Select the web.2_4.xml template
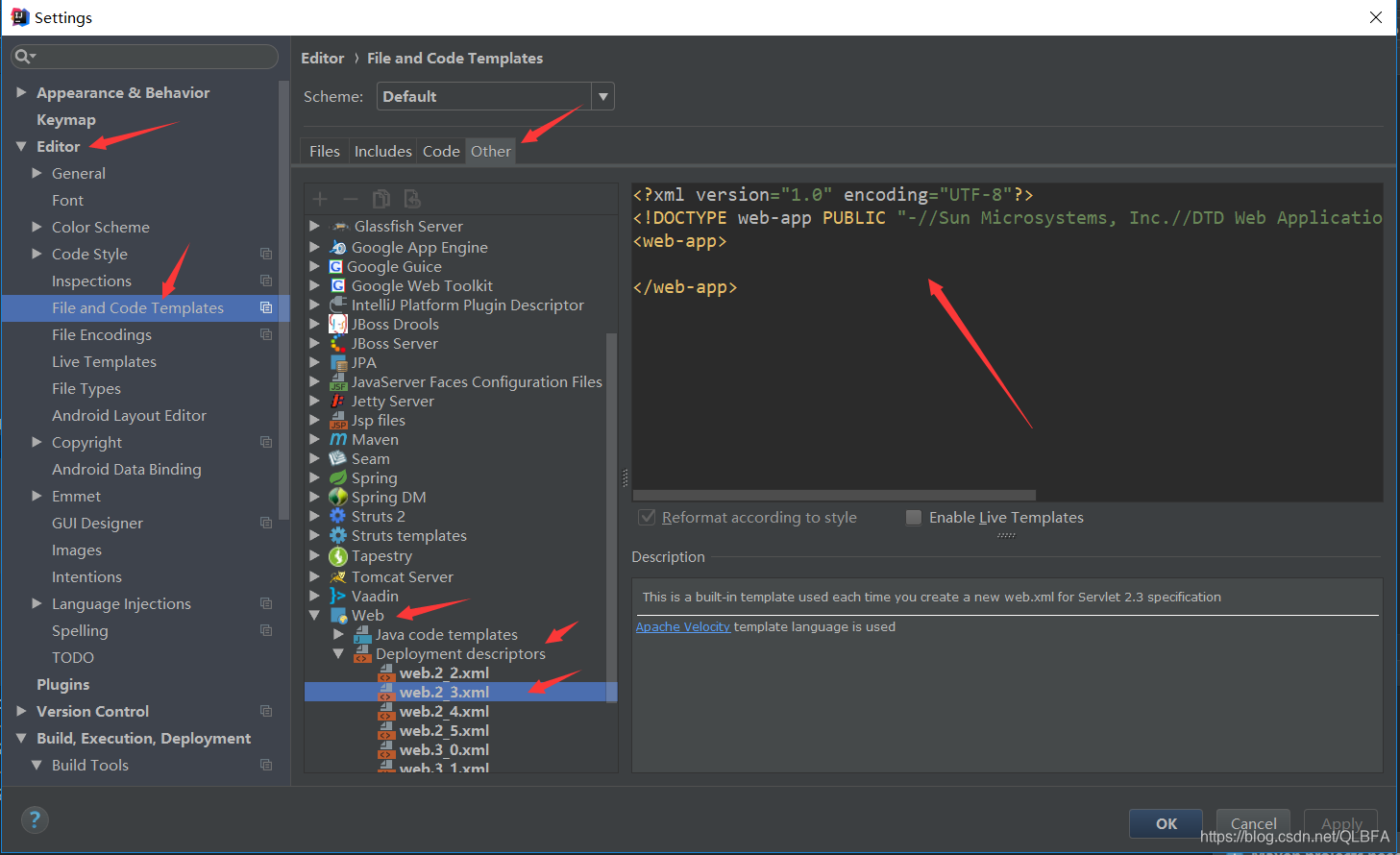This screenshot has width=1400, height=855. pyautogui.click(x=444, y=711)
